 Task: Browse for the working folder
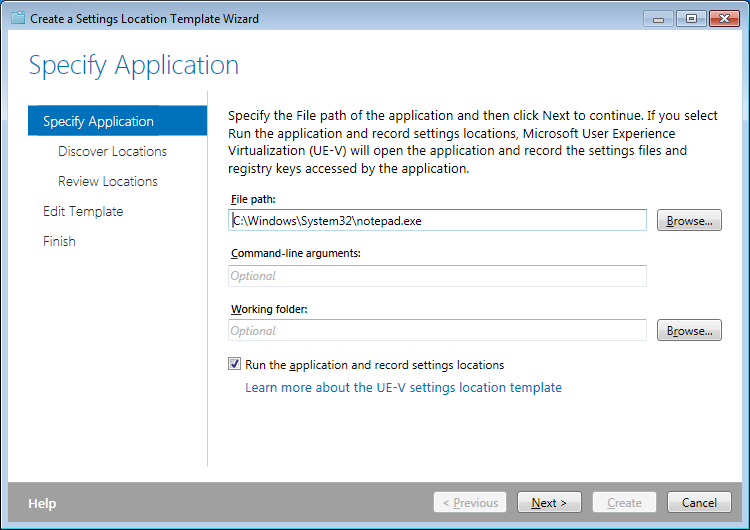(689, 331)
